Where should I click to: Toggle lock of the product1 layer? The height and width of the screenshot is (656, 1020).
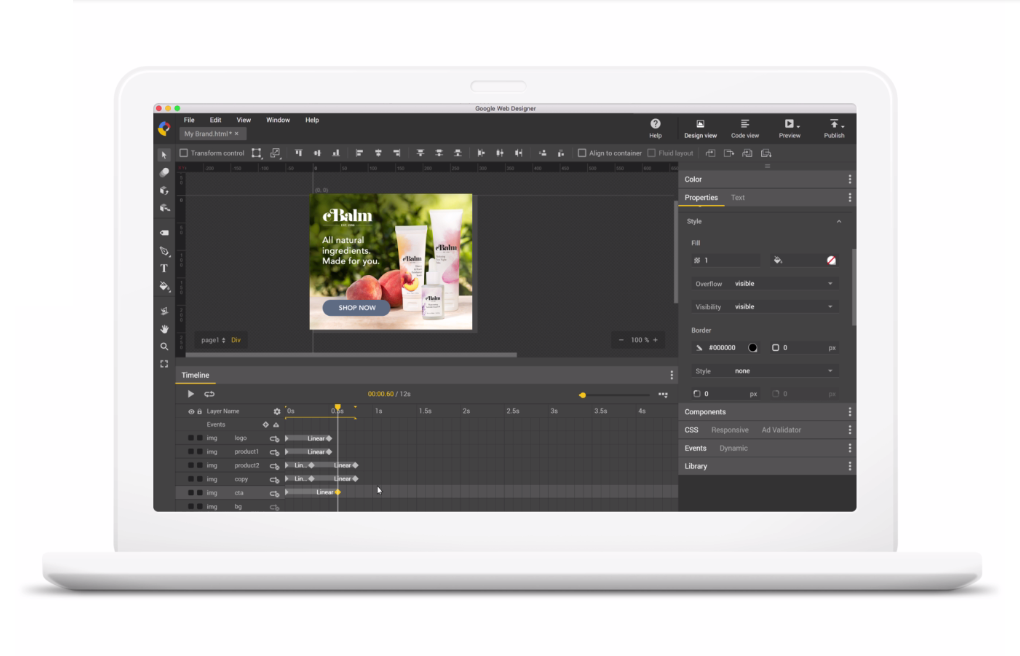point(200,452)
